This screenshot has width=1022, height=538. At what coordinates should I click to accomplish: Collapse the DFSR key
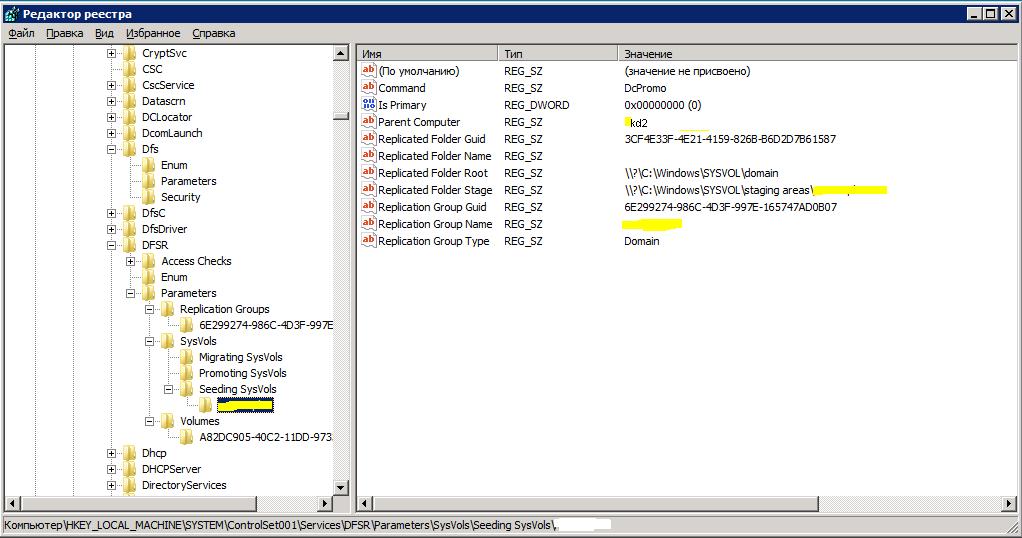coord(111,245)
